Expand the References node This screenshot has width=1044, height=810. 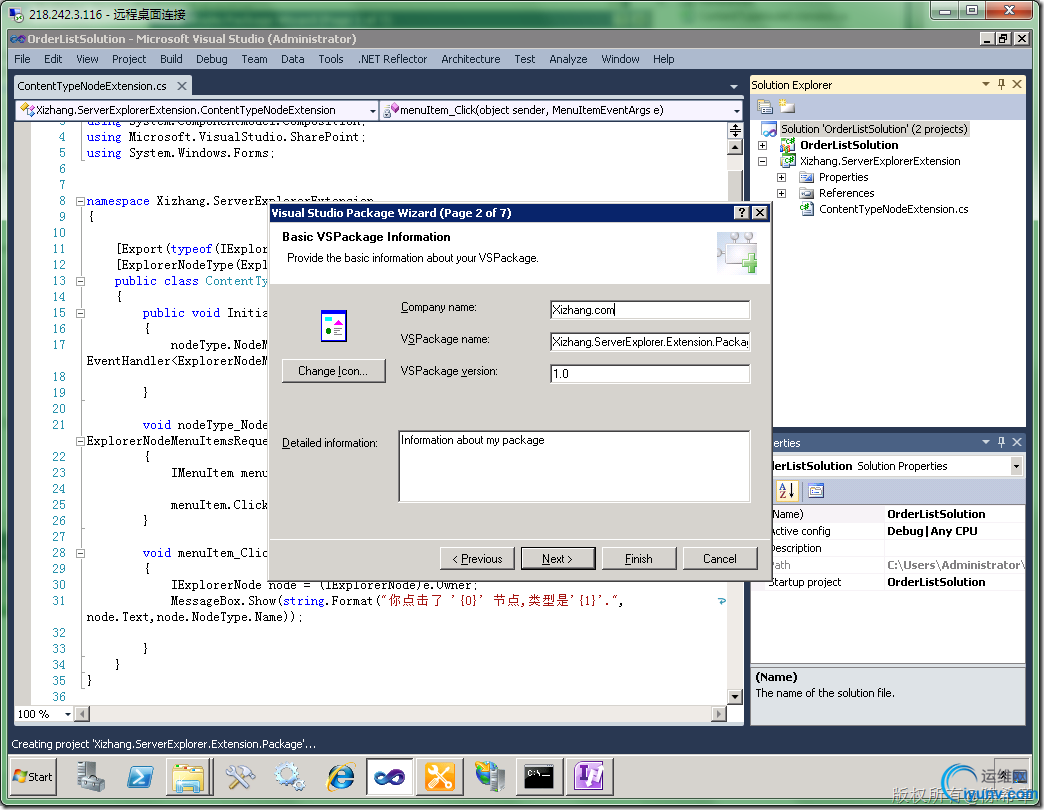point(782,193)
